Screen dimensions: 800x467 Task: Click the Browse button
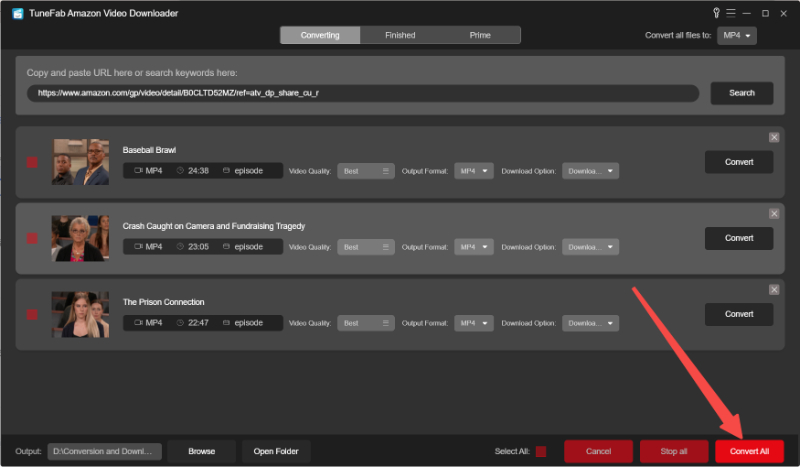coord(202,451)
